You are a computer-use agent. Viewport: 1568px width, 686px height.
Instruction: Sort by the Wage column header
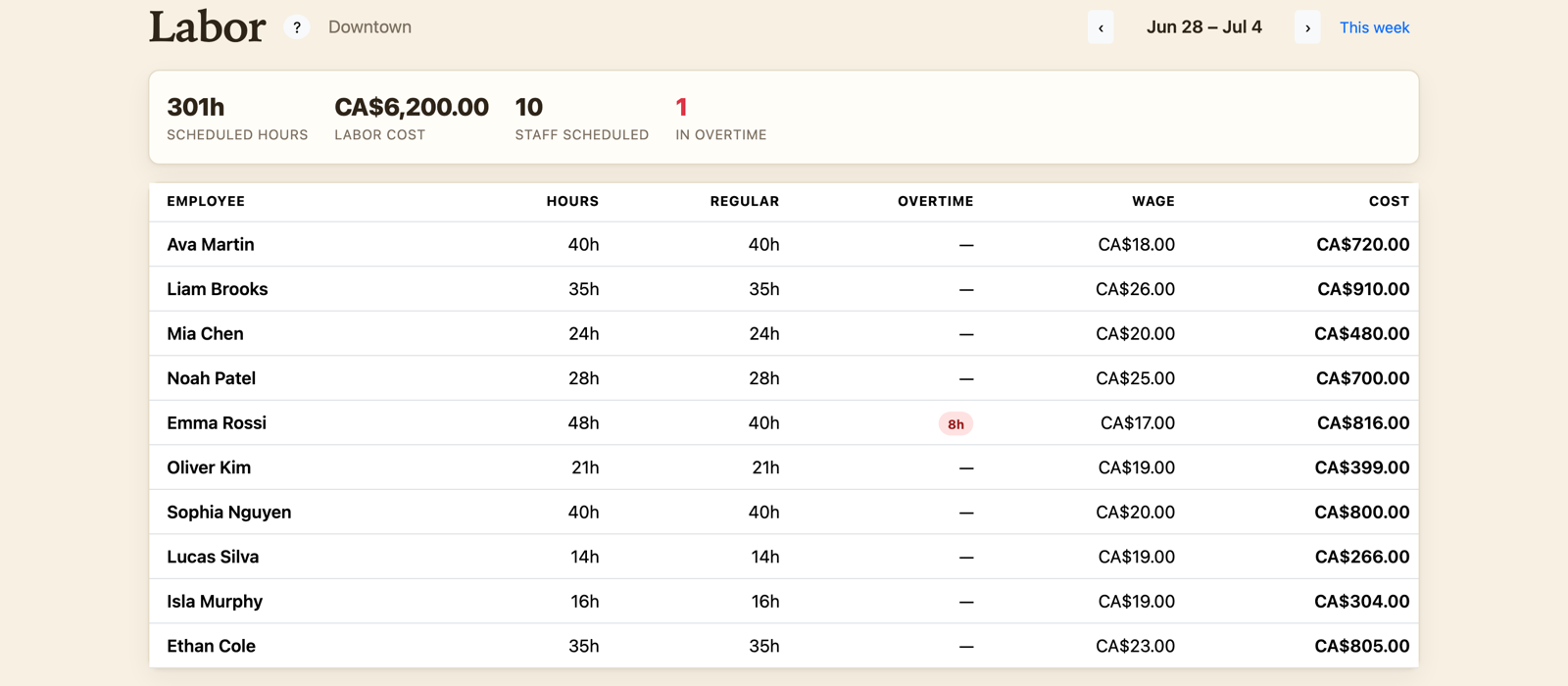pos(1152,201)
